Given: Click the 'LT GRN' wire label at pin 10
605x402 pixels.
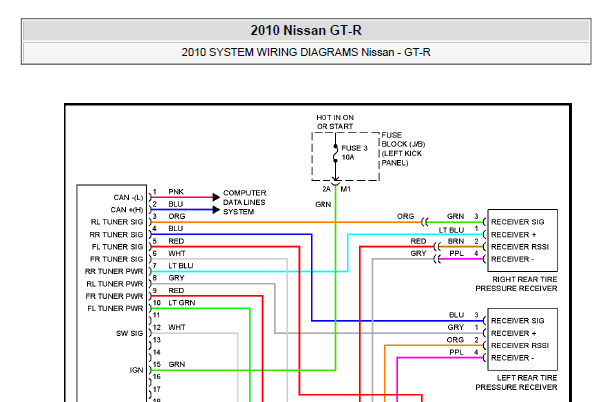Looking at the screenshot, I should pyautogui.click(x=182, y=303).
